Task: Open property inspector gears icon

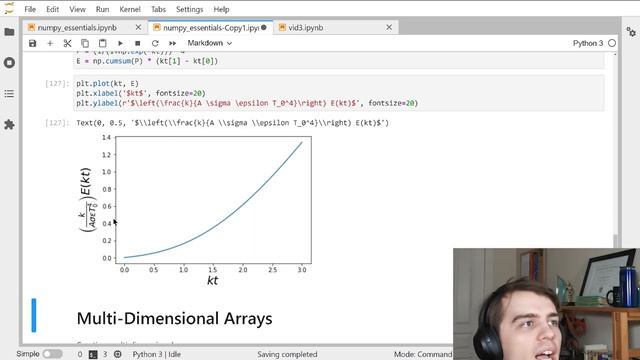Action: [x=631, y=32]
